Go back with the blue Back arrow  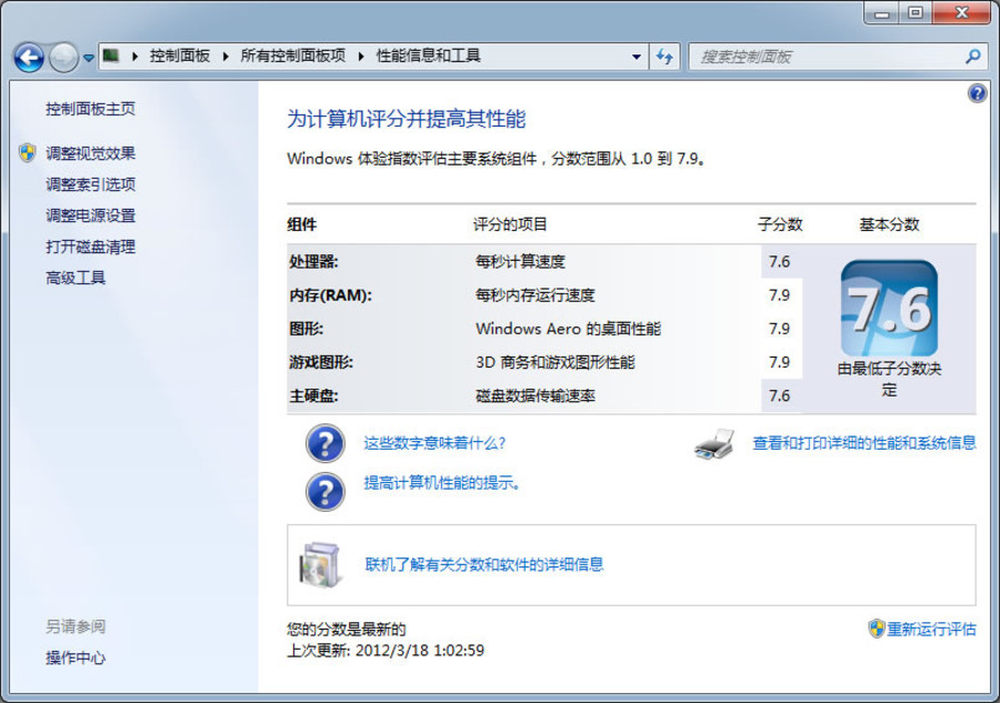29,57
